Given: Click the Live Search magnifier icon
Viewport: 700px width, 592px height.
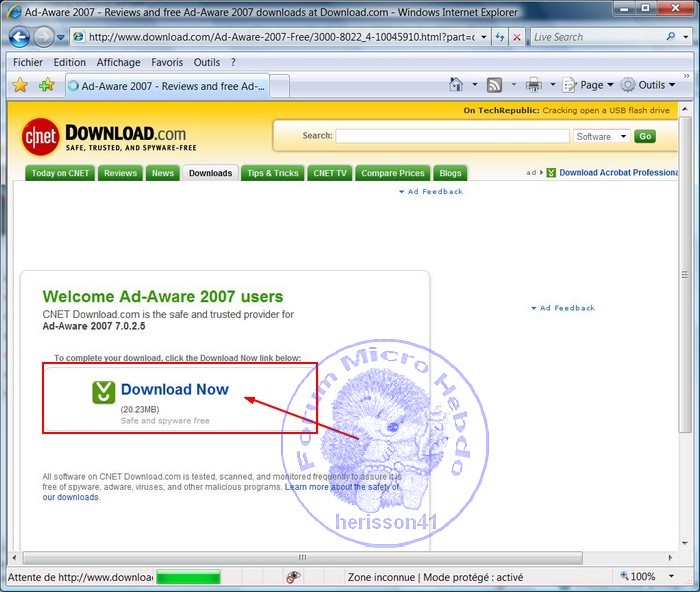Looking at the screenshot, I should (x=670, y=37).
